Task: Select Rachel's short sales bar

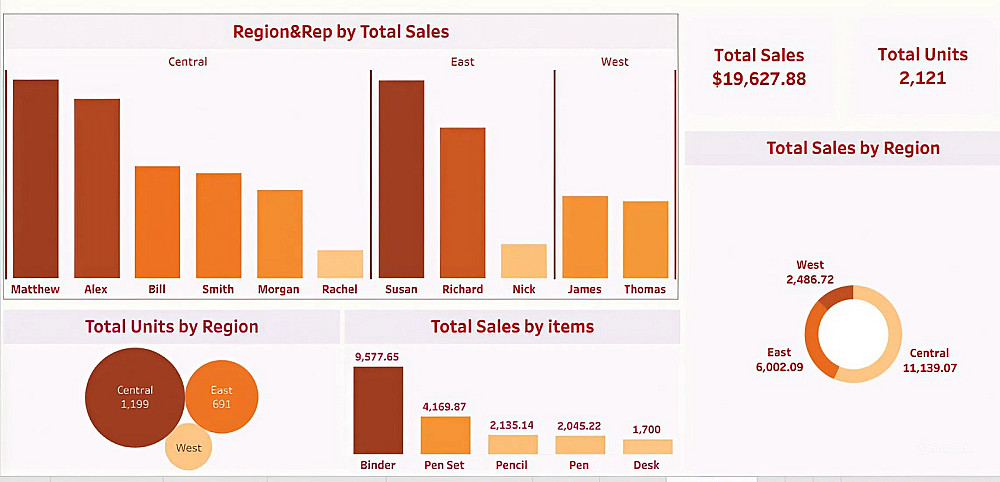Action: click(x=340, y=264)
